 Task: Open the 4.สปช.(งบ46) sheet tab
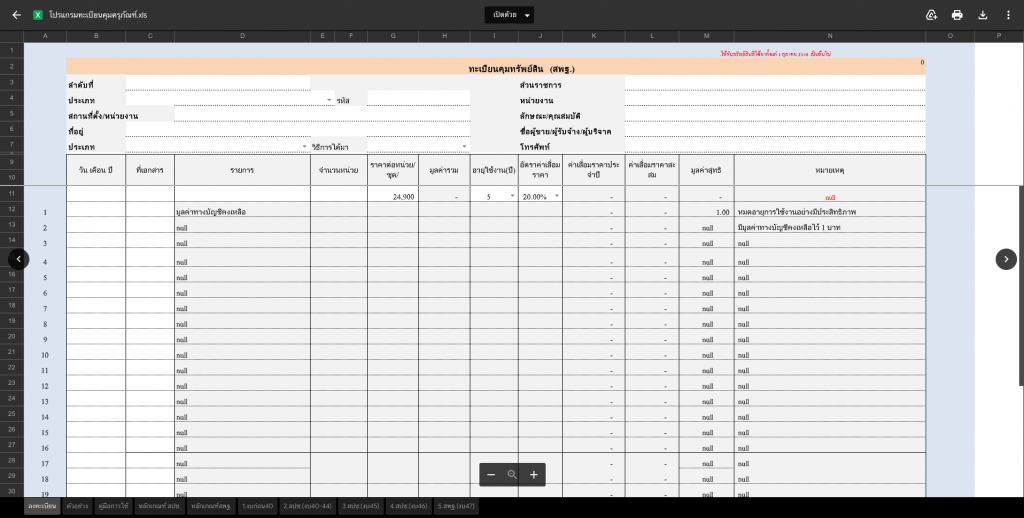[408, 506]
